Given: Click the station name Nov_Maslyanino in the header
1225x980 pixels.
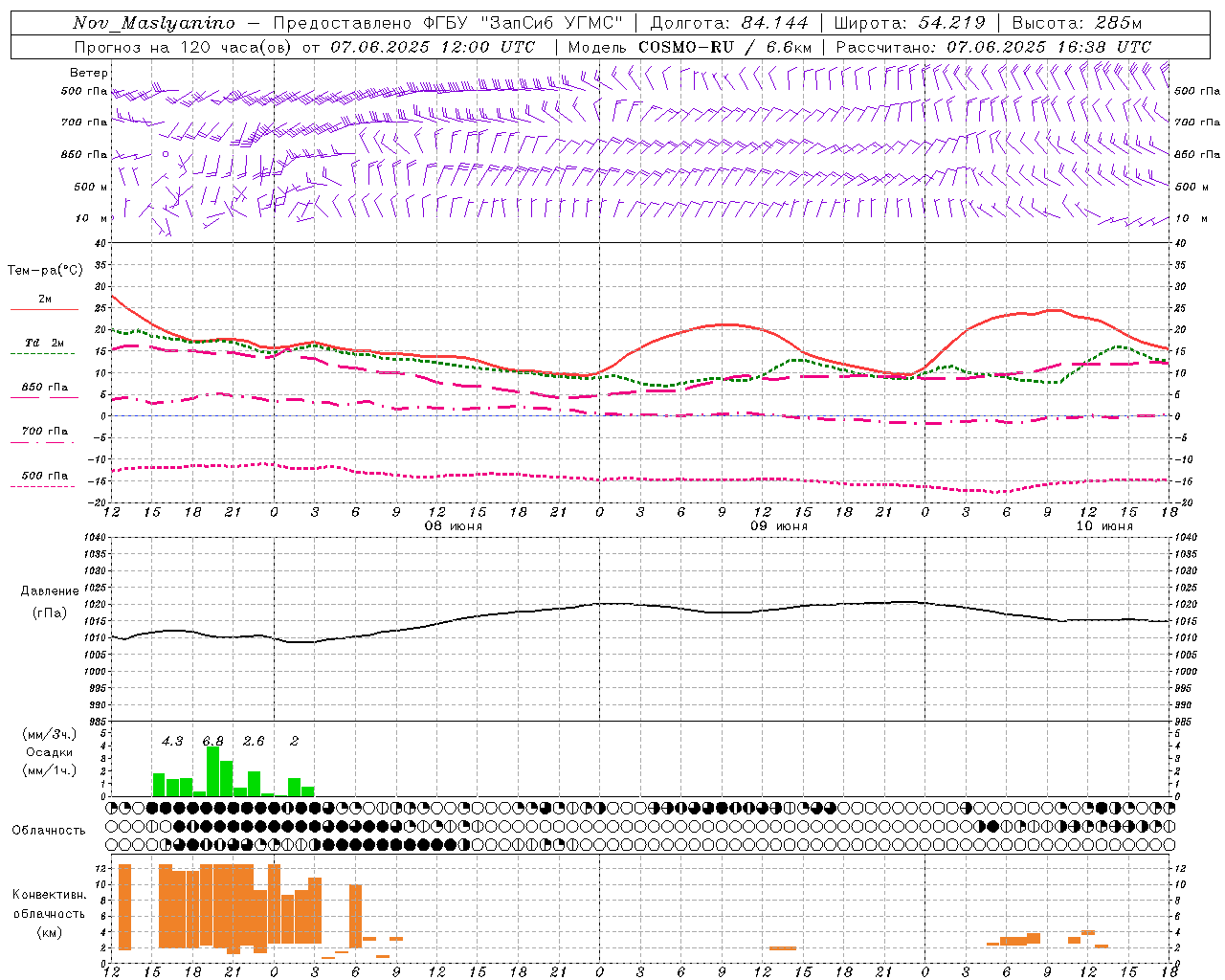Looking at the screenshot, I should (x=154, y=23).
